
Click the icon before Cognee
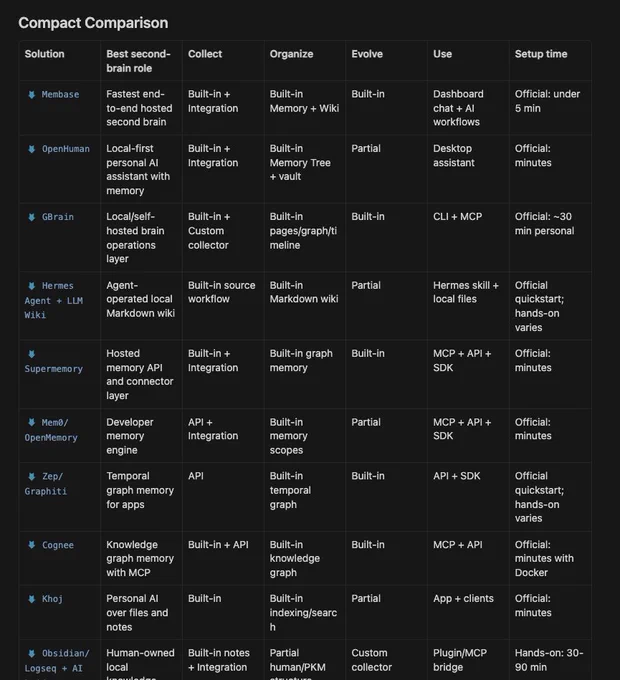click(x=32, y=545)
